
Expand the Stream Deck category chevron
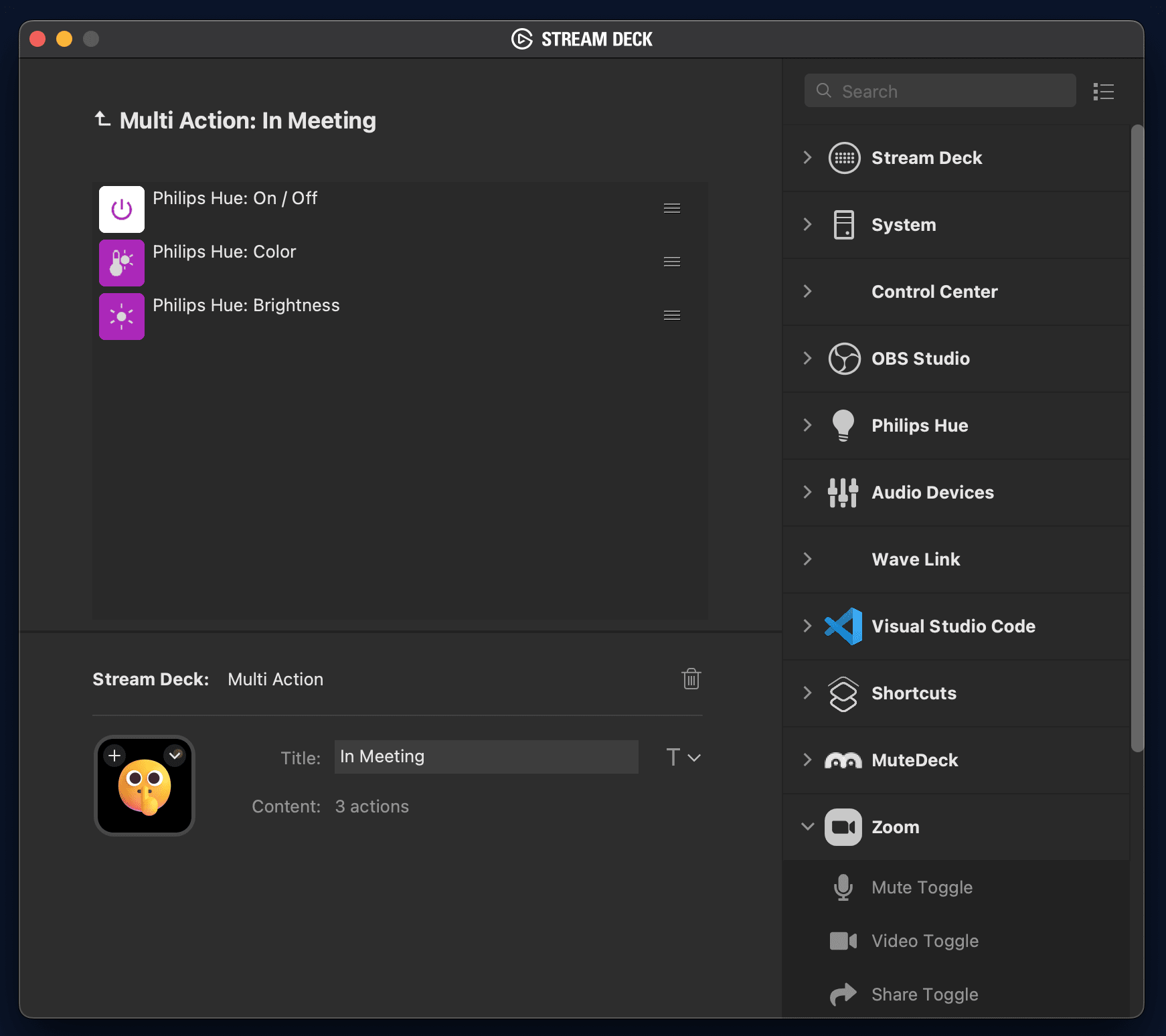(807, 158)
